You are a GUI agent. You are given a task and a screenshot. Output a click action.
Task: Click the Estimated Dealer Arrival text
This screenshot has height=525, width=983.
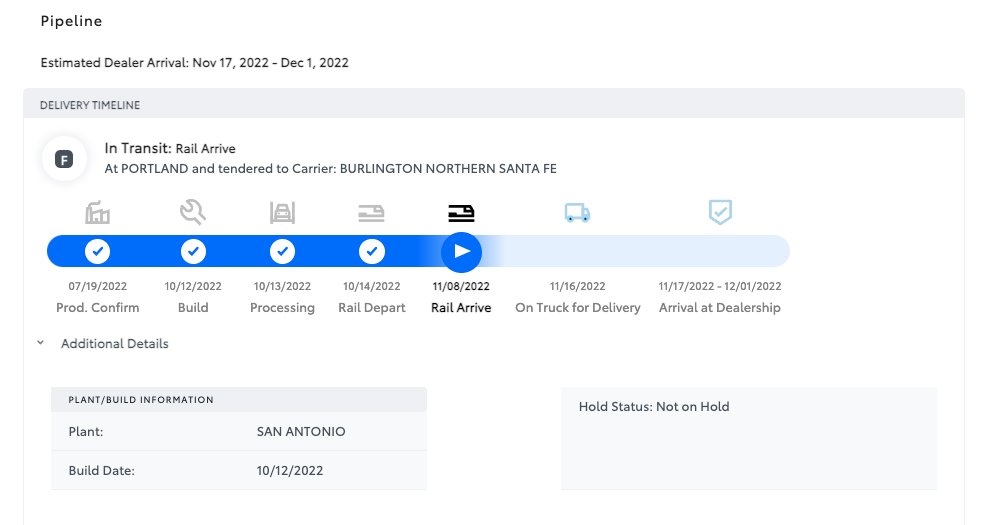tap(194, 63)
